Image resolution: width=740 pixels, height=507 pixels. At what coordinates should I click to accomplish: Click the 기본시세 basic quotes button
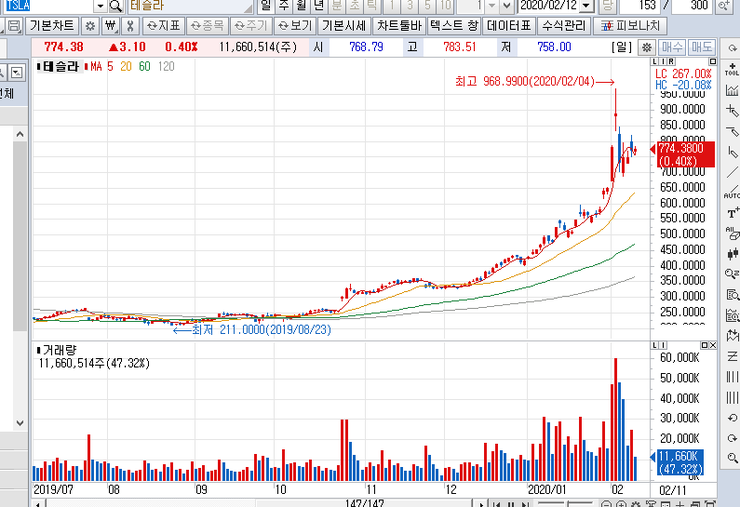pyautogui.click(x=344, y=26)
